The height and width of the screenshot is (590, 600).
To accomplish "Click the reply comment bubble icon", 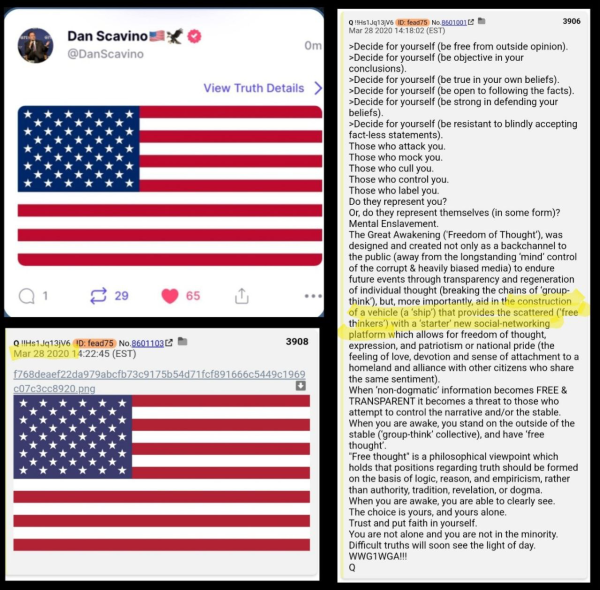I will [x=27, y=296].
